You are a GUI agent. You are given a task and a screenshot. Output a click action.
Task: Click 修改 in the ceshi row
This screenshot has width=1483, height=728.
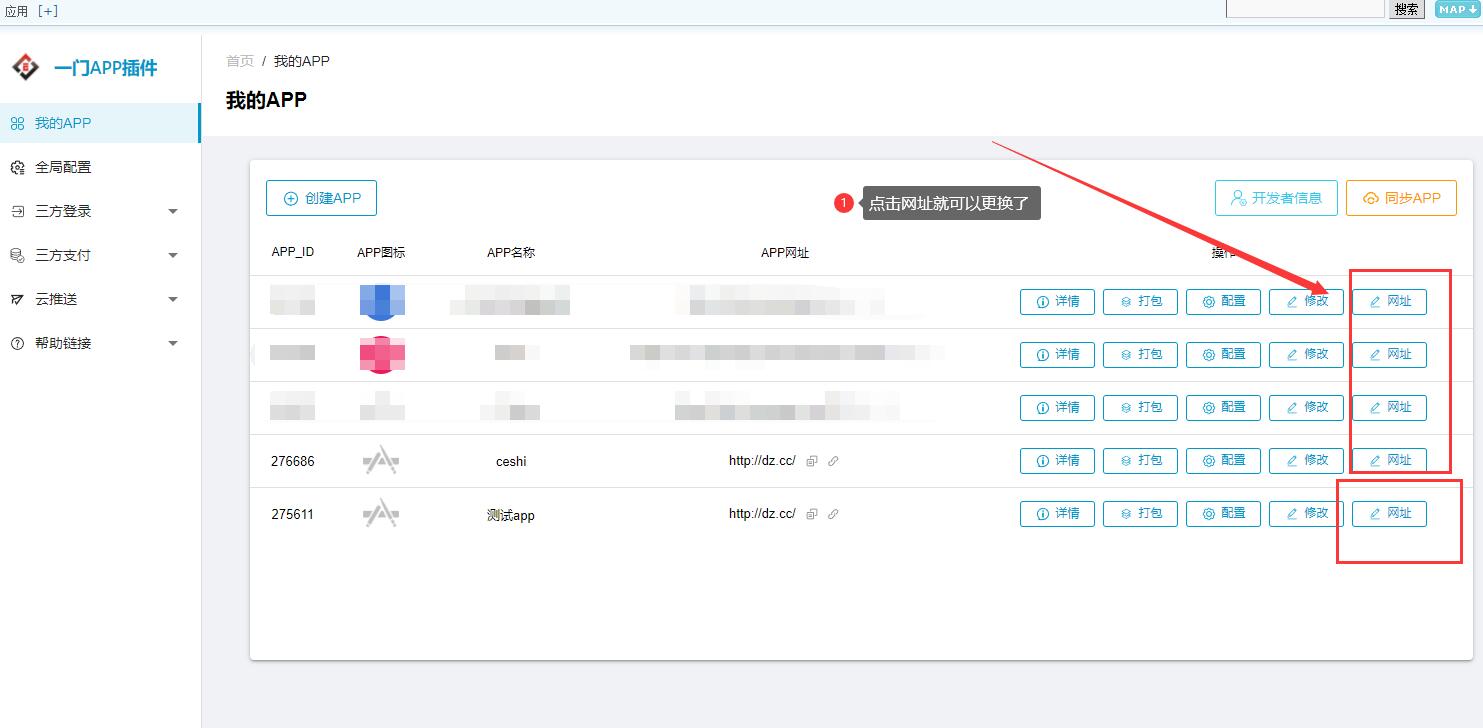(1306, 461)
